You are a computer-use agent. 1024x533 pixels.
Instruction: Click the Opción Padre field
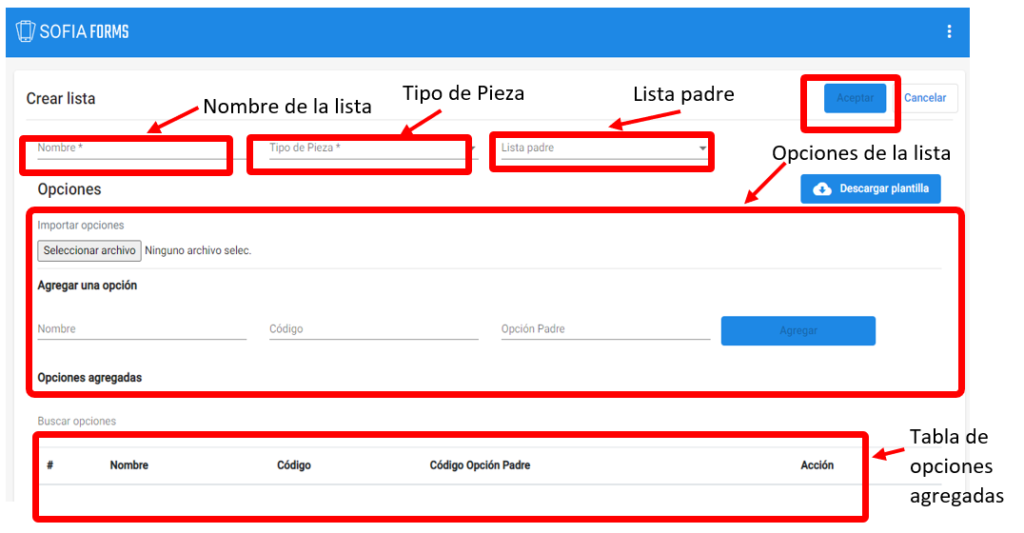(605, 329)
